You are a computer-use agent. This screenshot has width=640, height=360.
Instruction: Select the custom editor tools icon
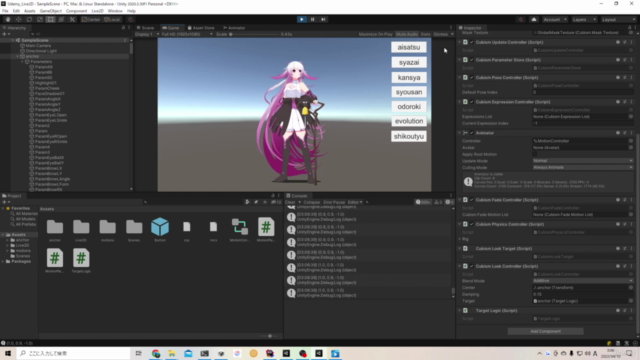coord(72,19)
